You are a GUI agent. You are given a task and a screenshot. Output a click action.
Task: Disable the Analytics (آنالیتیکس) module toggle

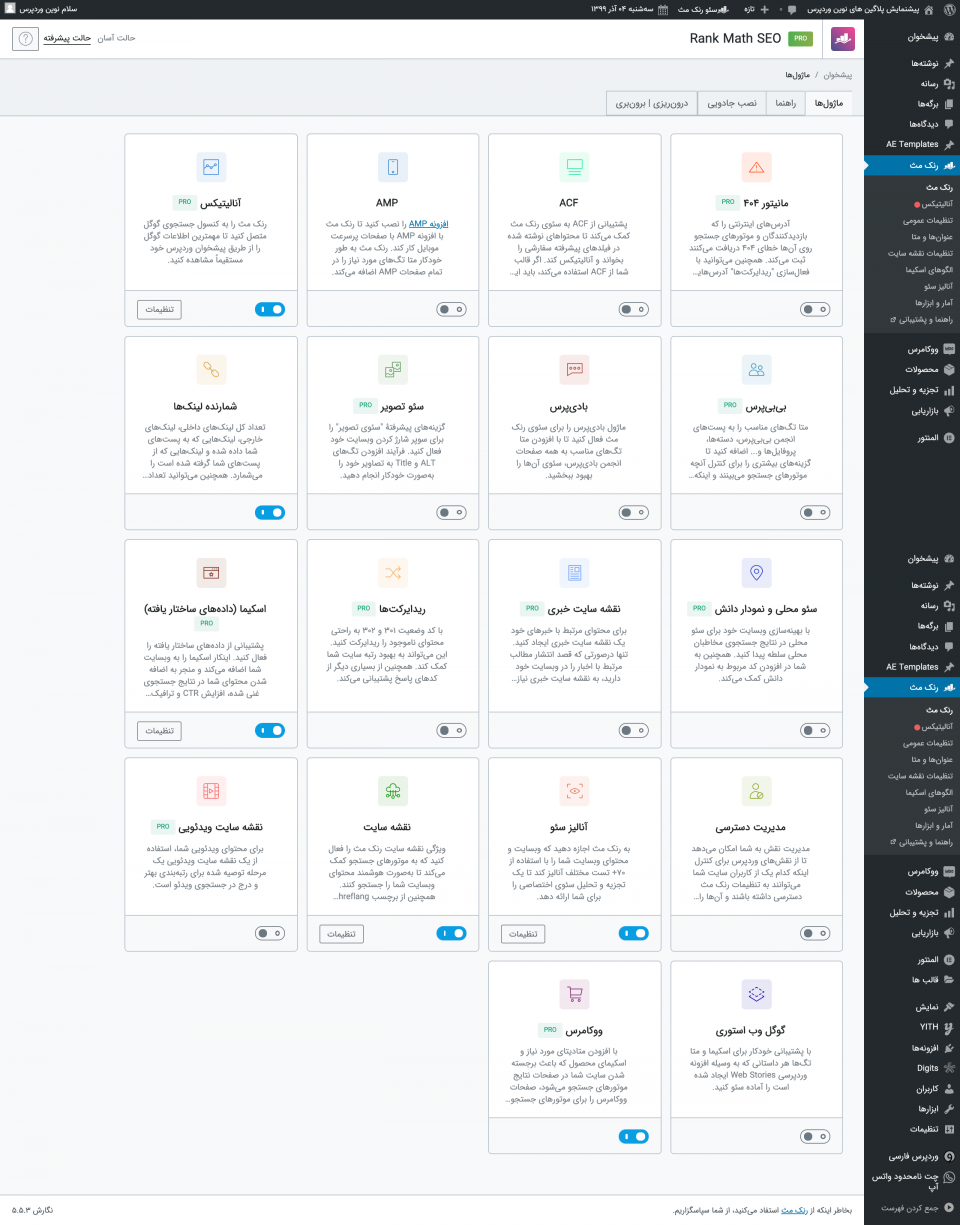click(270, 310)
